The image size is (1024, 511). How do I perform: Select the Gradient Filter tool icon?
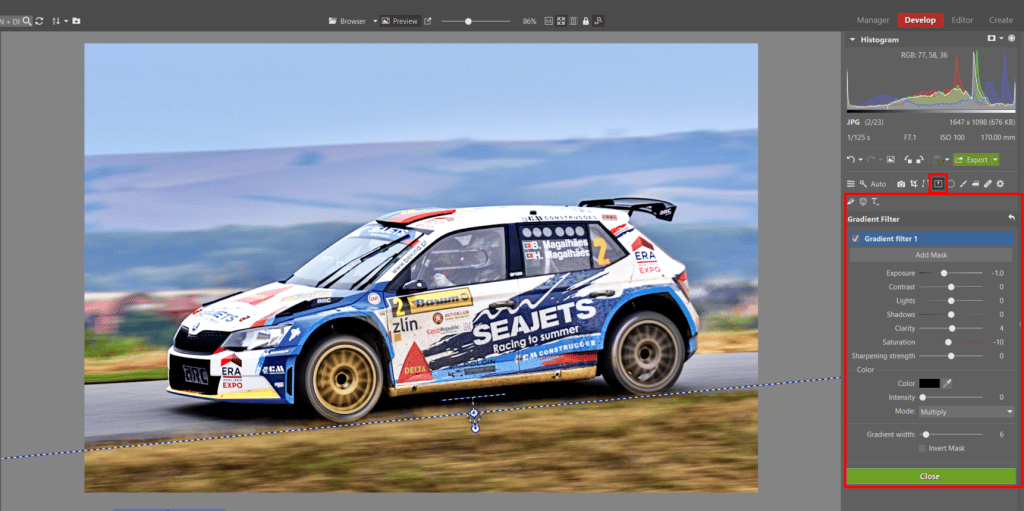pyautogui.click(x=938, y=184)
